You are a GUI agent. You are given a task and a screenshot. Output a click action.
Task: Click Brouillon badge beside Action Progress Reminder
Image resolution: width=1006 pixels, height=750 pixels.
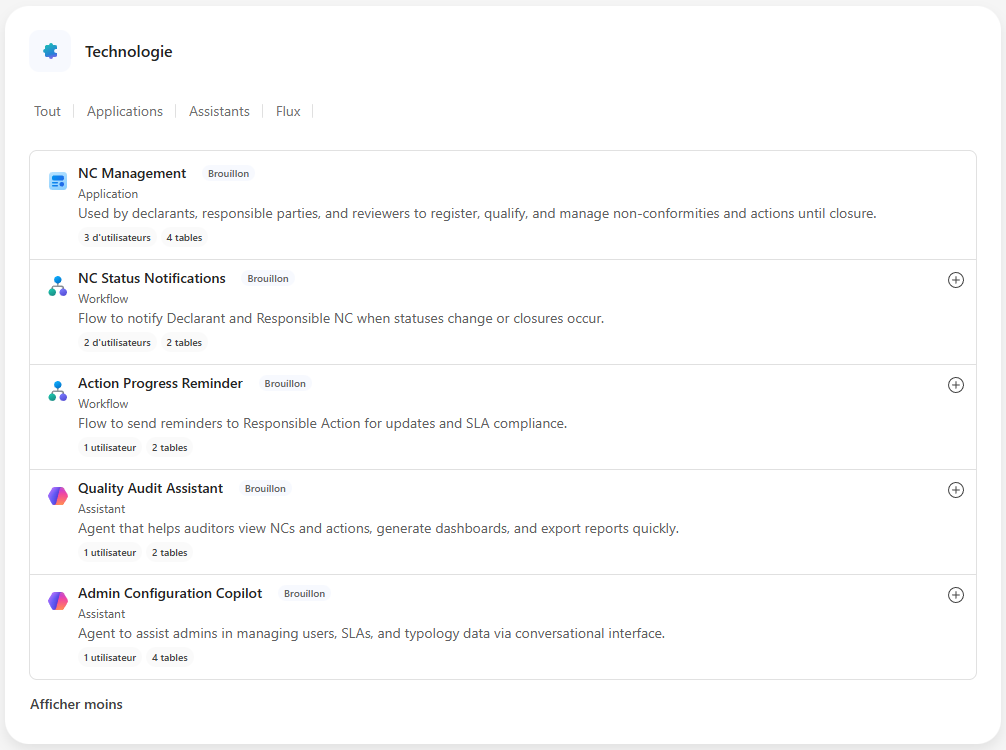tap(285, 384)
